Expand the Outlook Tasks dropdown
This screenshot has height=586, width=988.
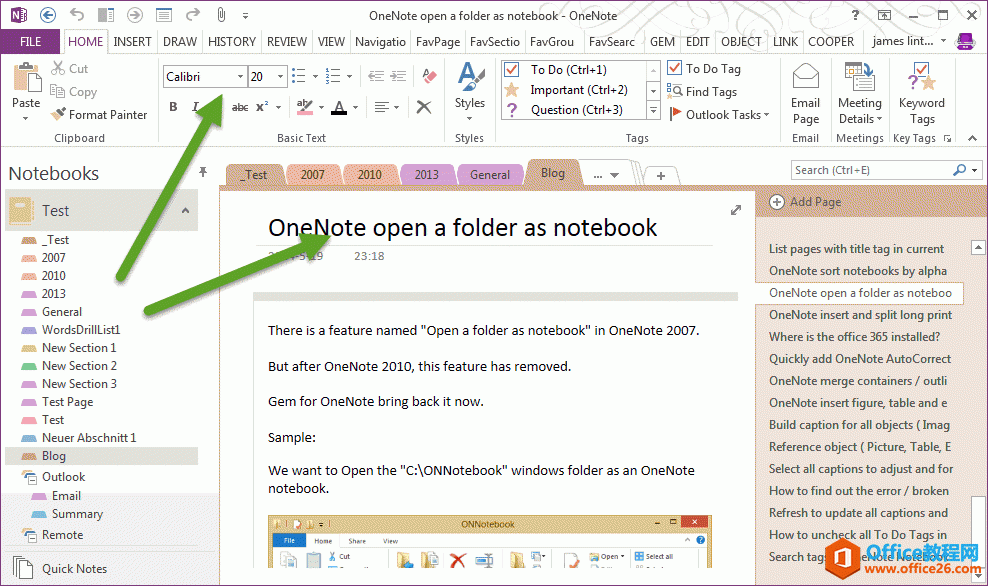point(766,115)
